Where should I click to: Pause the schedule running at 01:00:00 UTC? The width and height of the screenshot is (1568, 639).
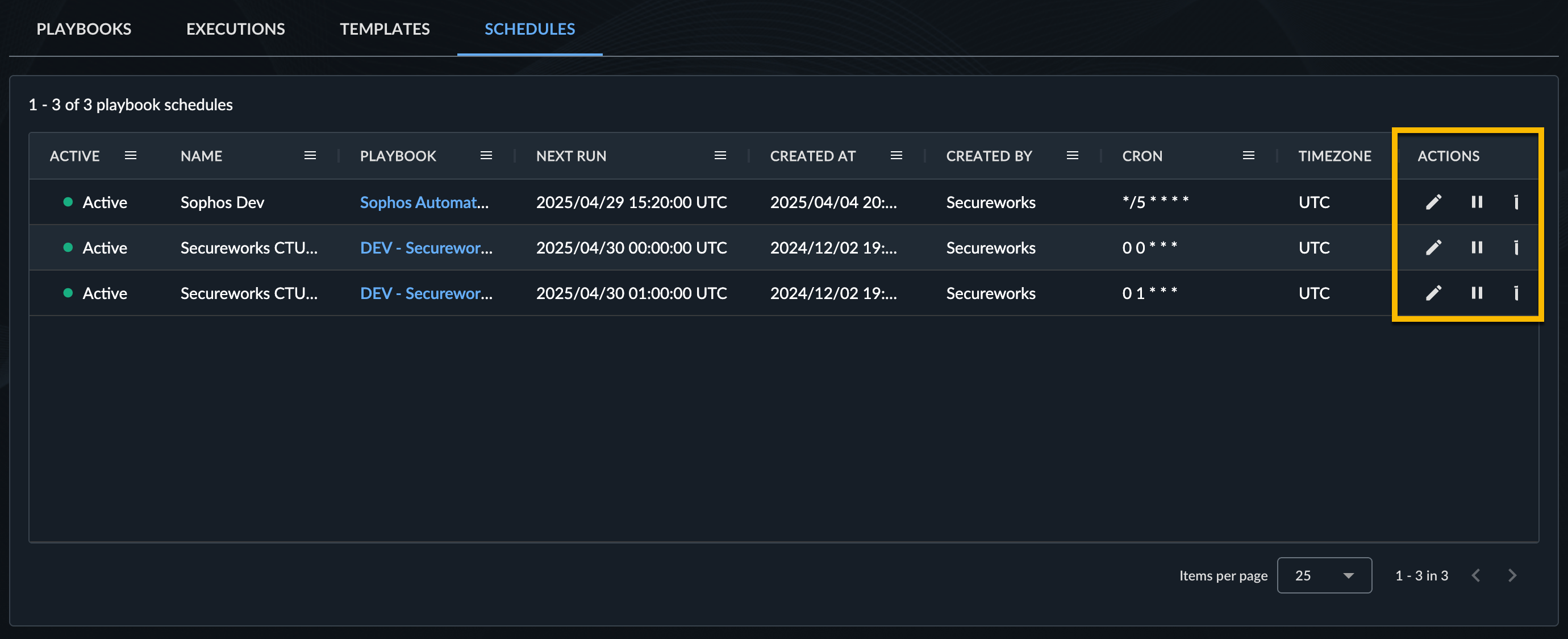[x=1477, y=293]
